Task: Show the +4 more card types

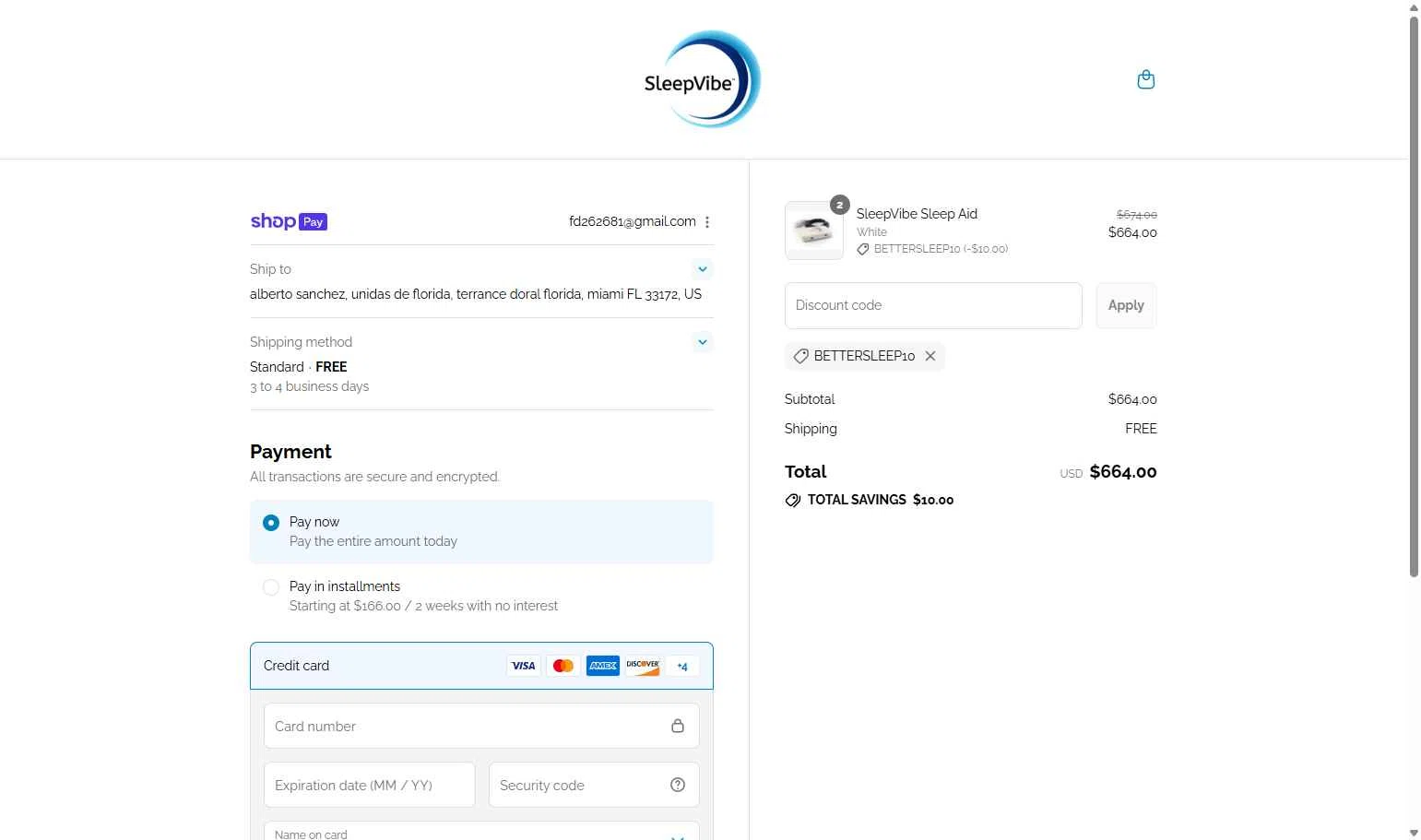Action: tap(682, 666)
